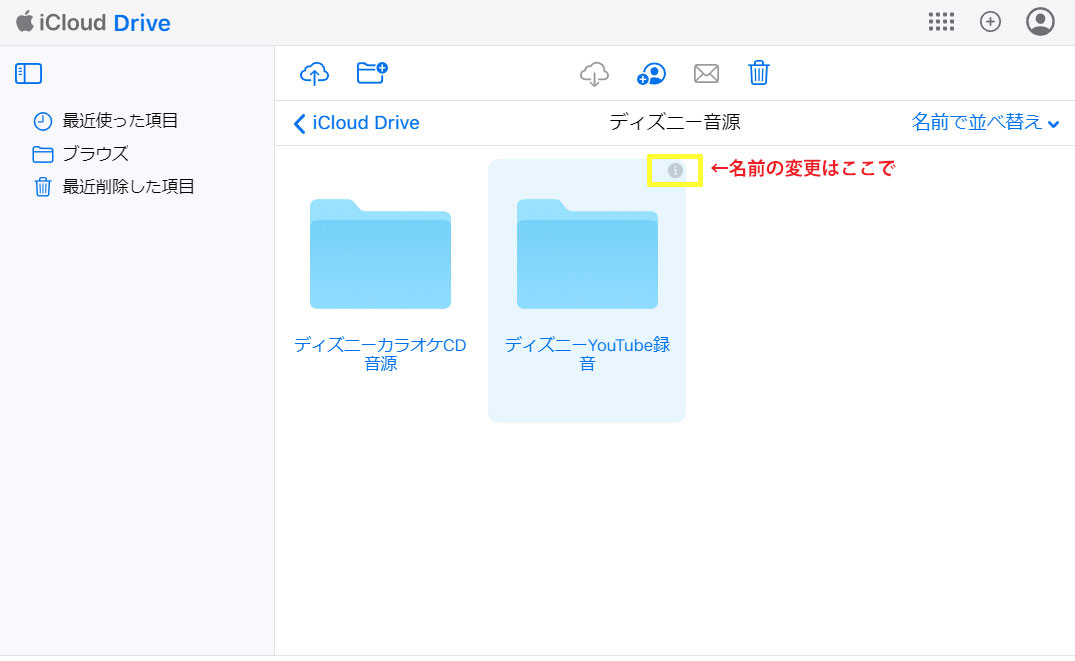Click the download from cloud icon
The width and height of the screenshot is (1075, 661).
(x=594, y=74)
